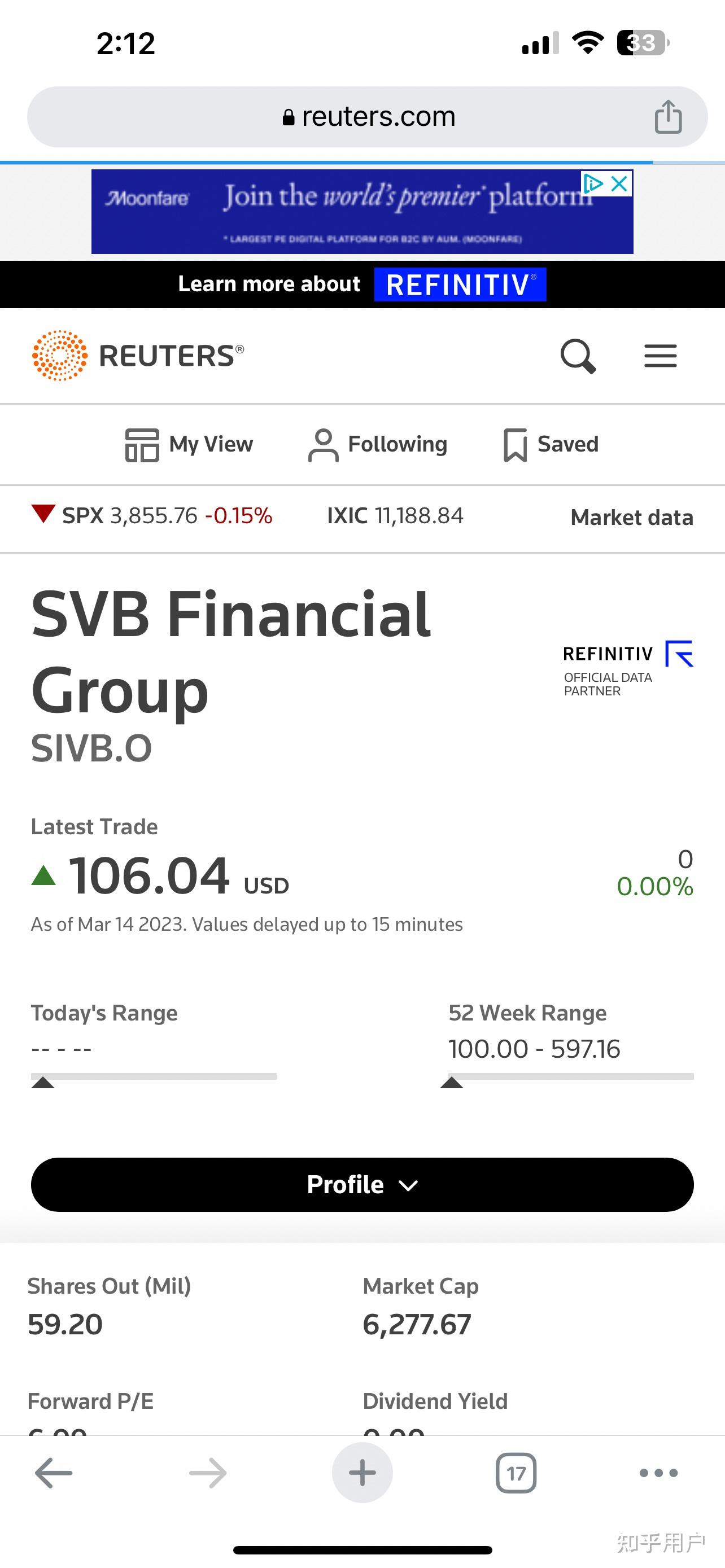
Task: Tap the 52 Week Range slider bar
Action: coord(571,1077)
